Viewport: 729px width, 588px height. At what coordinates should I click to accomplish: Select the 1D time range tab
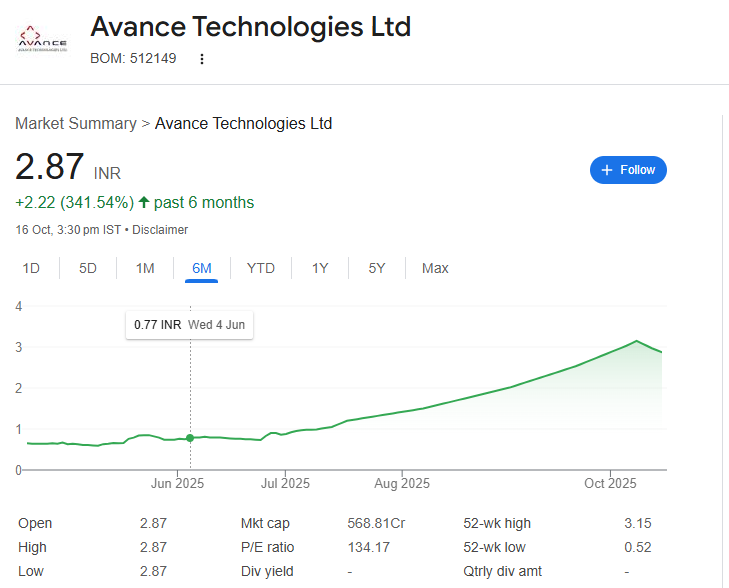(31, 268)
